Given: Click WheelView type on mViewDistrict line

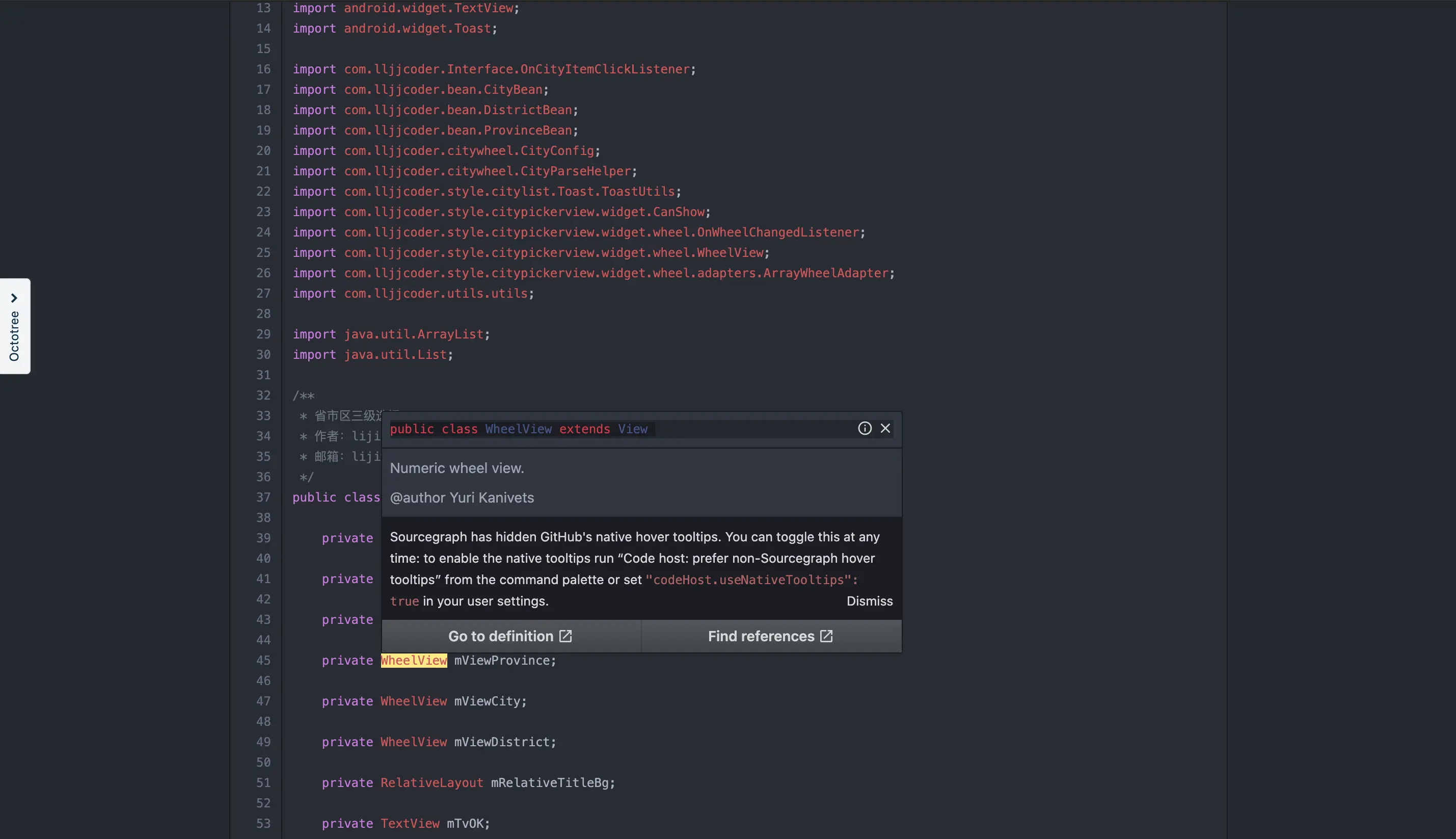Looking at the screenshot, I should (x=414, y=742).
